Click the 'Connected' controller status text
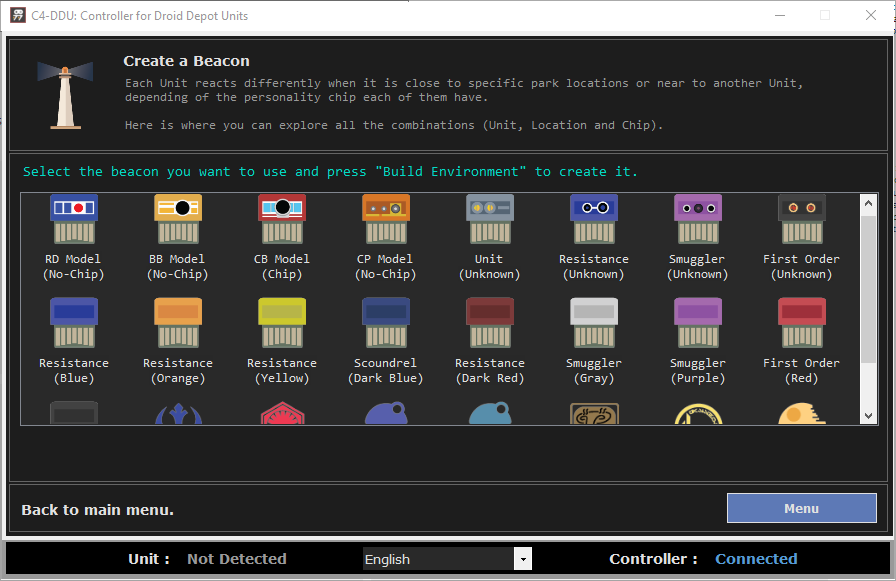The image size is (896, 581). tap(756, 559)
